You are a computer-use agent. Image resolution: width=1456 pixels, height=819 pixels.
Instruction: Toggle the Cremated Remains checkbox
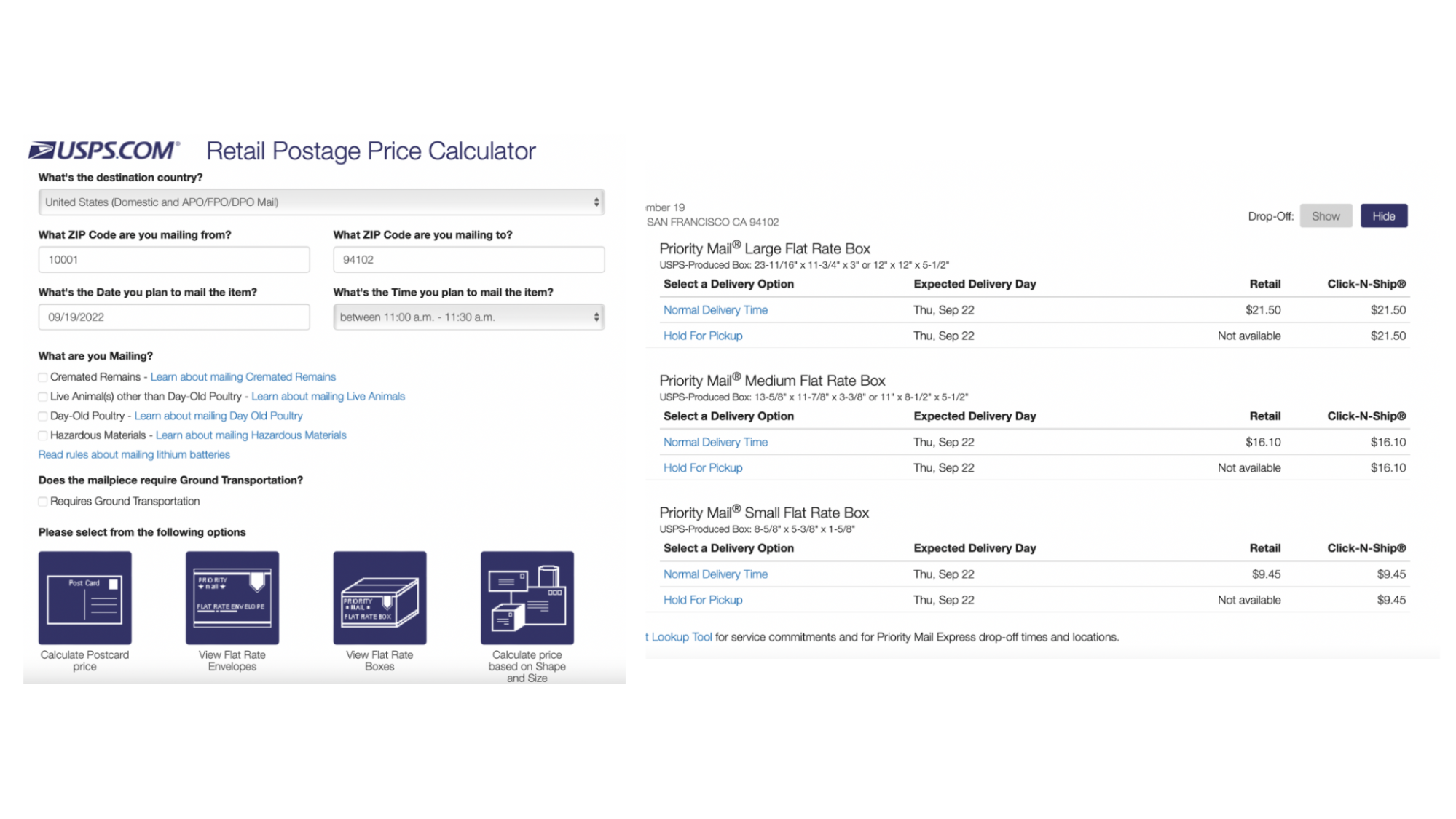coord(42,376)
